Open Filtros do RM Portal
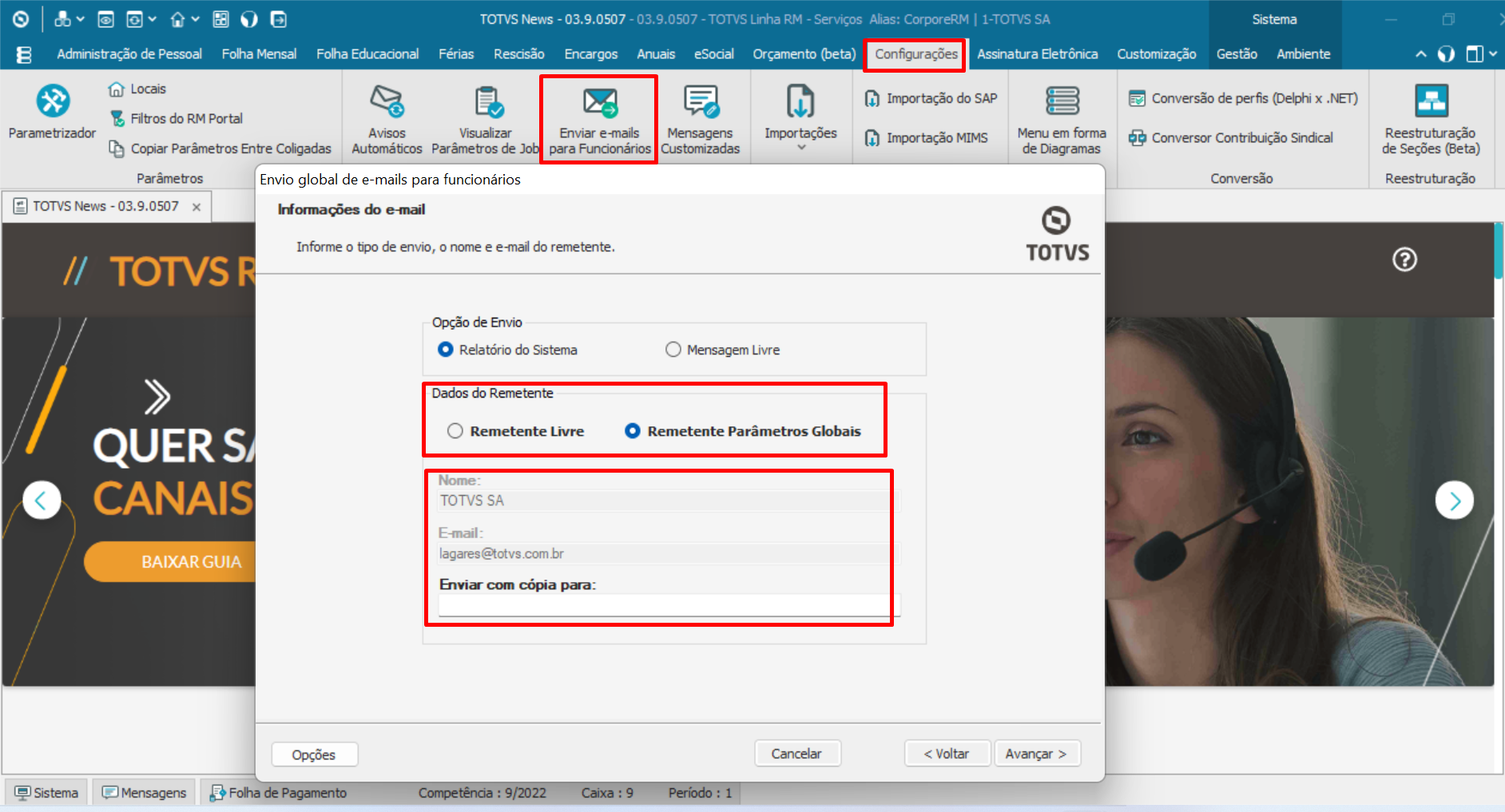 (x=176, y=118)
